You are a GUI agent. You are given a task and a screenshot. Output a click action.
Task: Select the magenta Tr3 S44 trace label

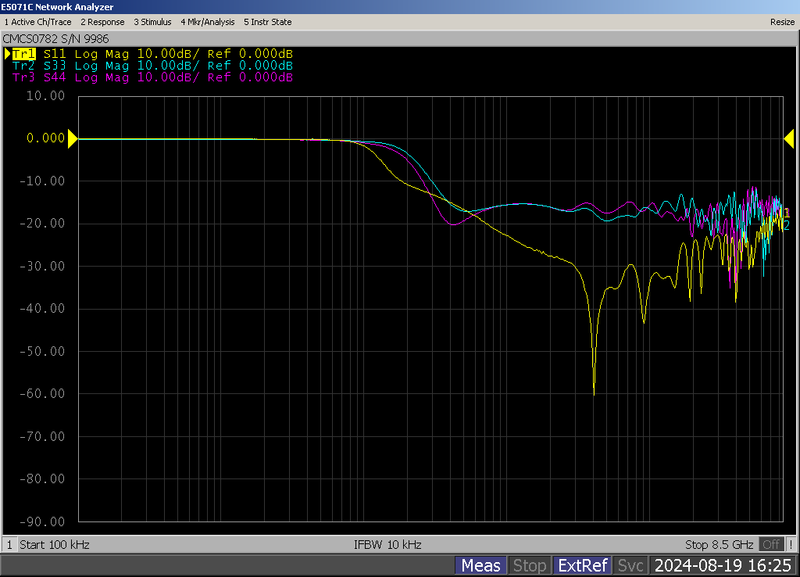point(150,77)
